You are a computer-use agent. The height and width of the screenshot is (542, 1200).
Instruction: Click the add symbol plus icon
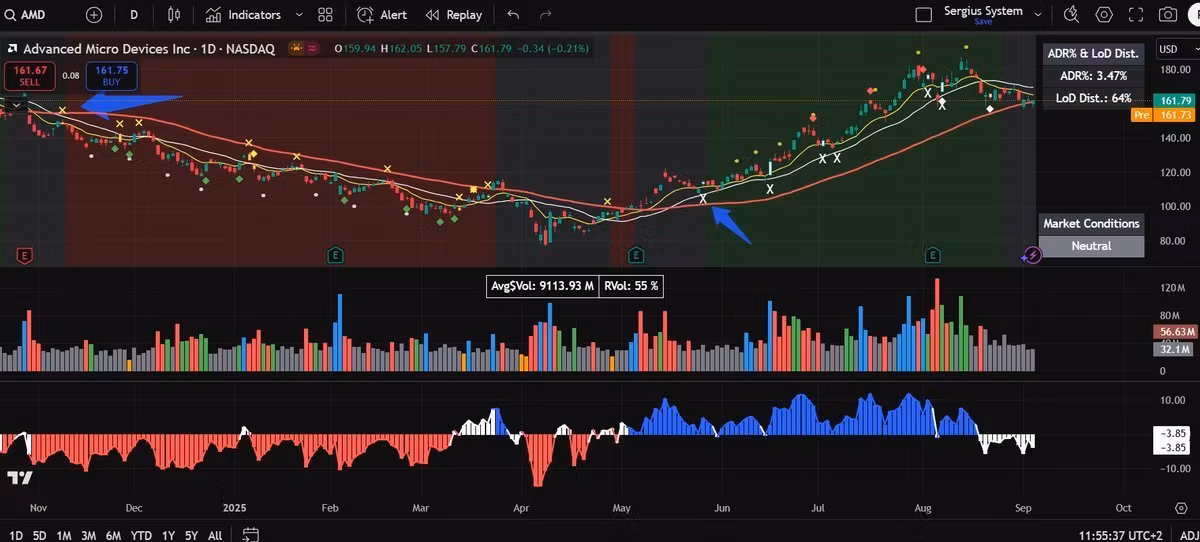point(94,15)
